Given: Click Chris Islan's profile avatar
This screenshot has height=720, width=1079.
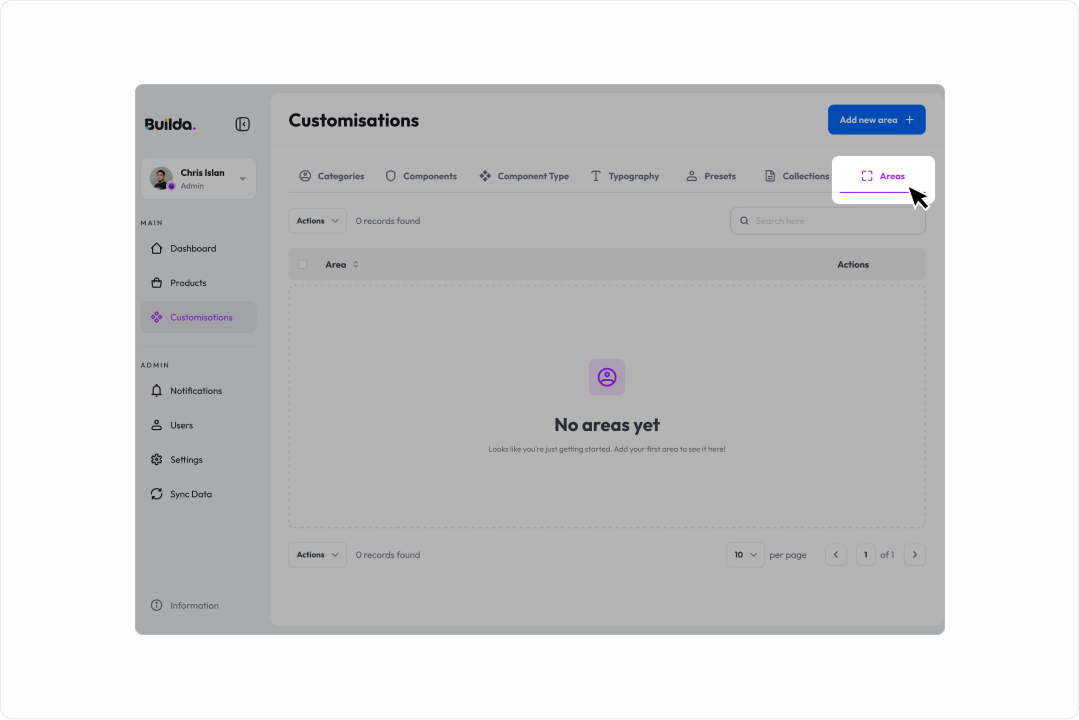Looking at the screenshot, I should click(x=161, y=178).
